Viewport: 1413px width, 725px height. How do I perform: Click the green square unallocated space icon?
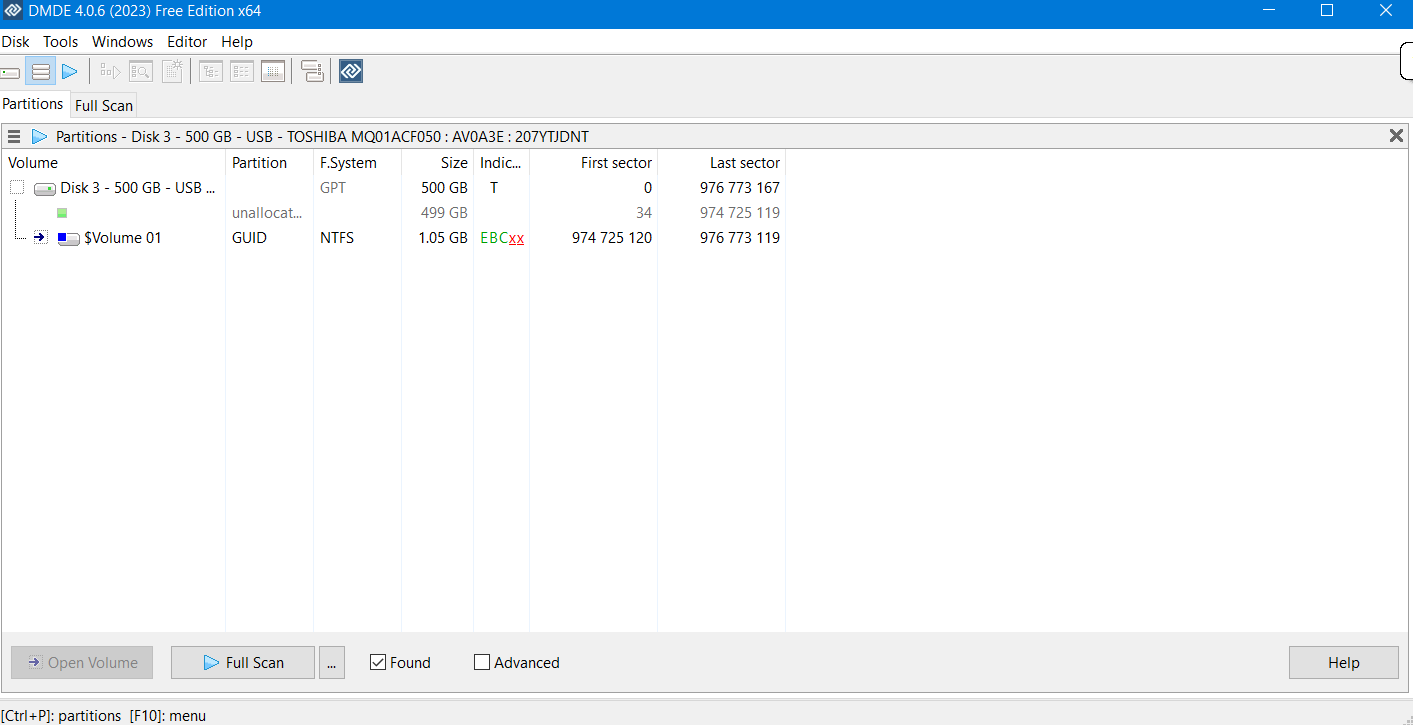(x=62, y=213)
